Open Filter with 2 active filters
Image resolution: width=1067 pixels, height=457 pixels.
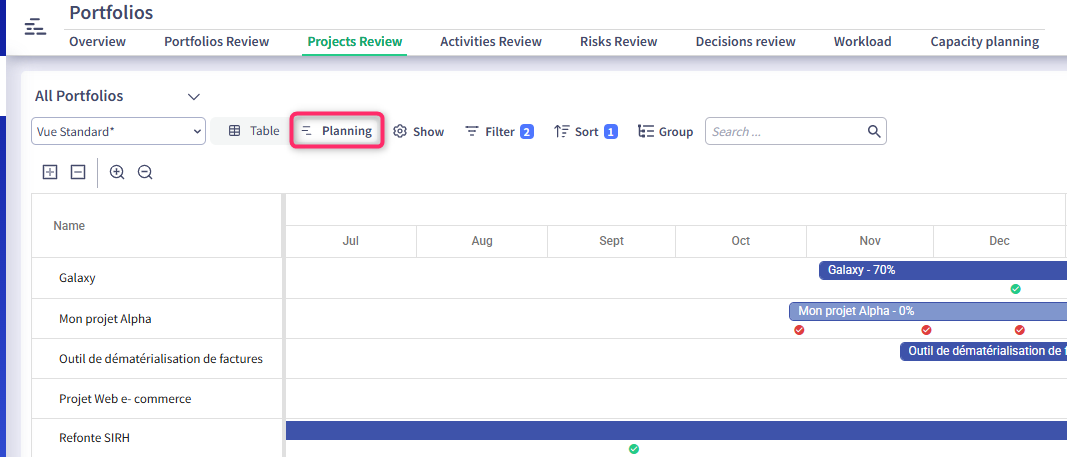point(499,131)
